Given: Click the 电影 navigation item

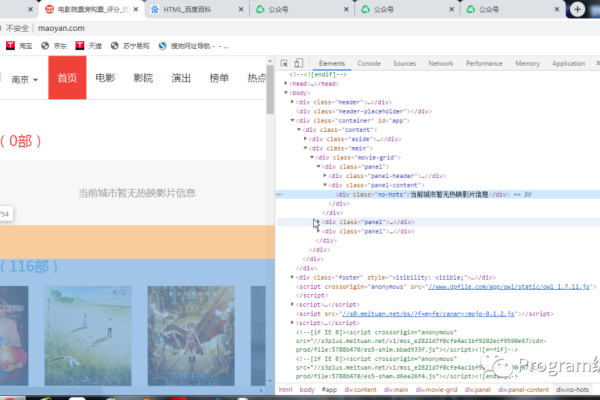Looking at the screenshot, I should click(105, 78).
